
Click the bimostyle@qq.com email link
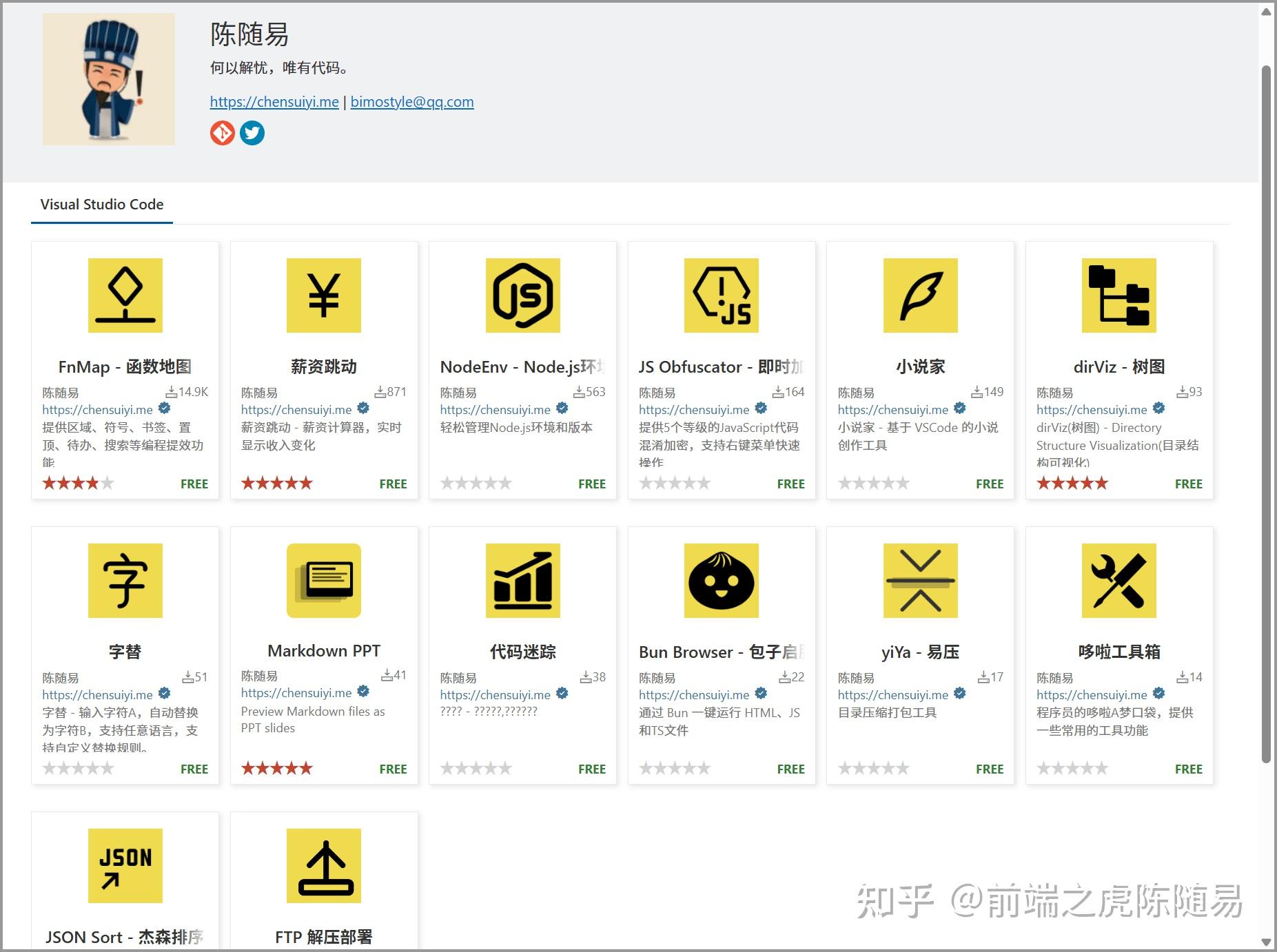(412, 101)
